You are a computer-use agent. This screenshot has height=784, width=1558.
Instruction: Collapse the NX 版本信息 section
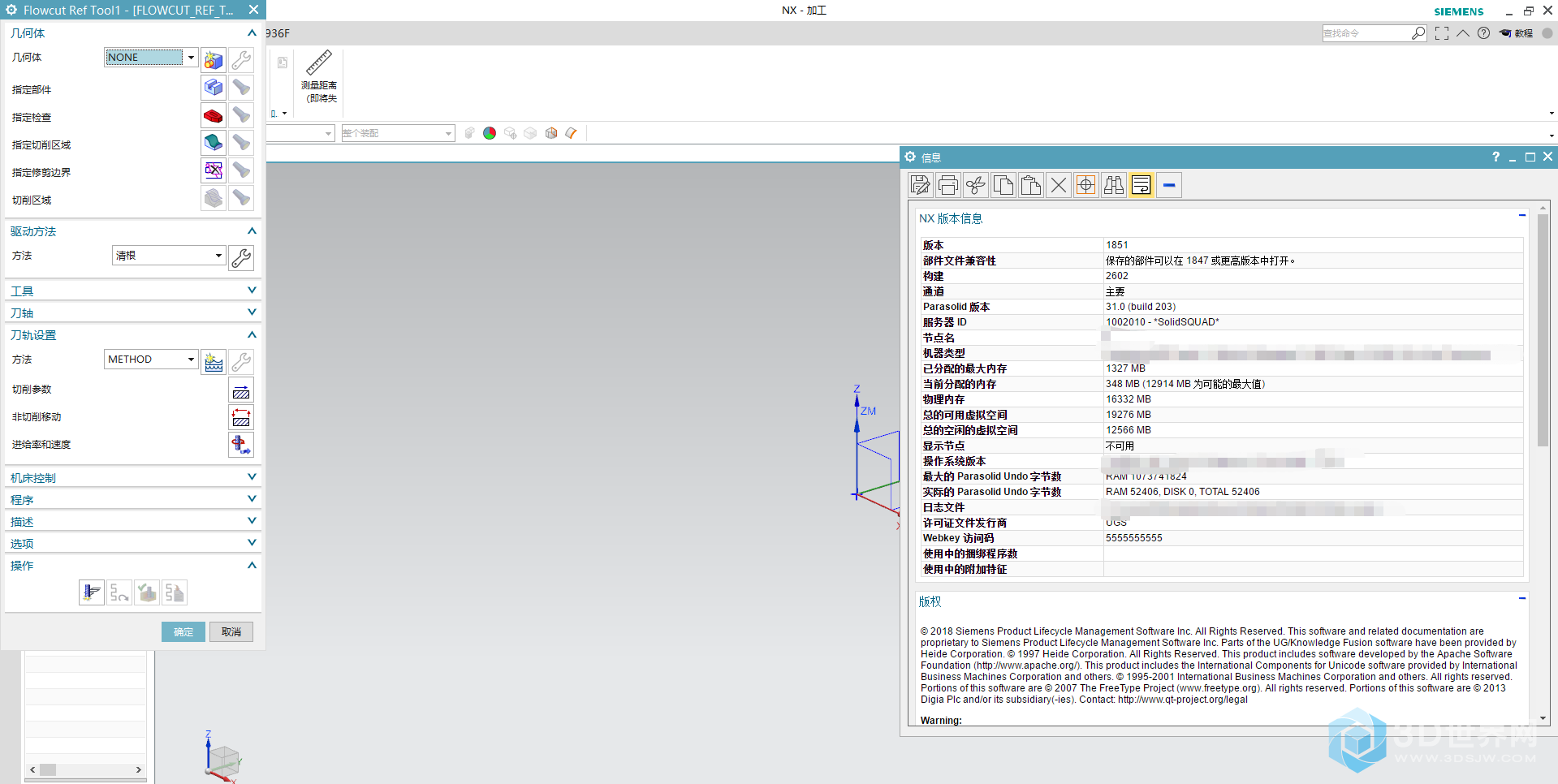tap(1522, 216)
